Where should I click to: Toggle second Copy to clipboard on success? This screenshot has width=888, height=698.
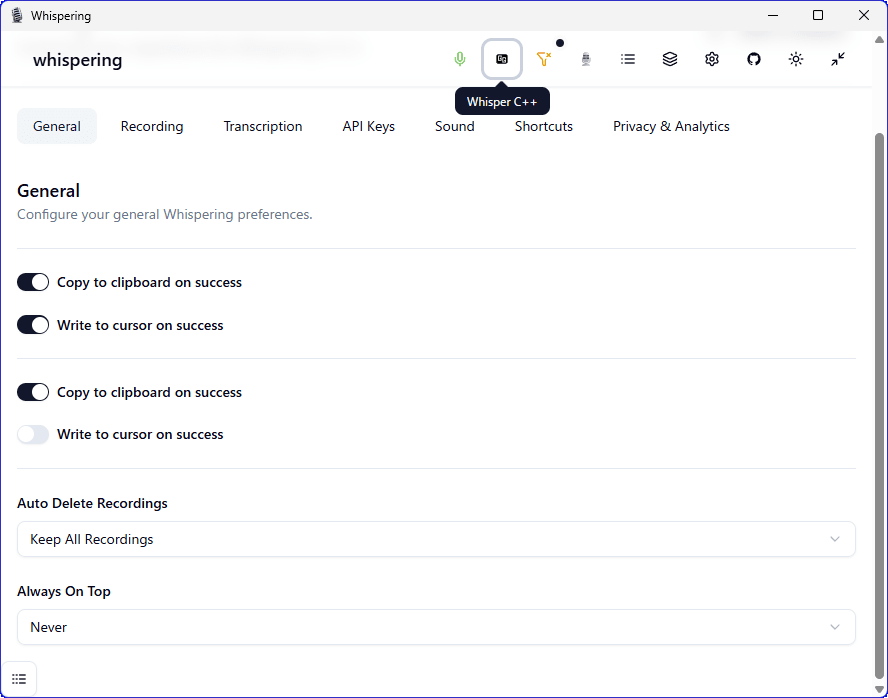tap(33, 393)
